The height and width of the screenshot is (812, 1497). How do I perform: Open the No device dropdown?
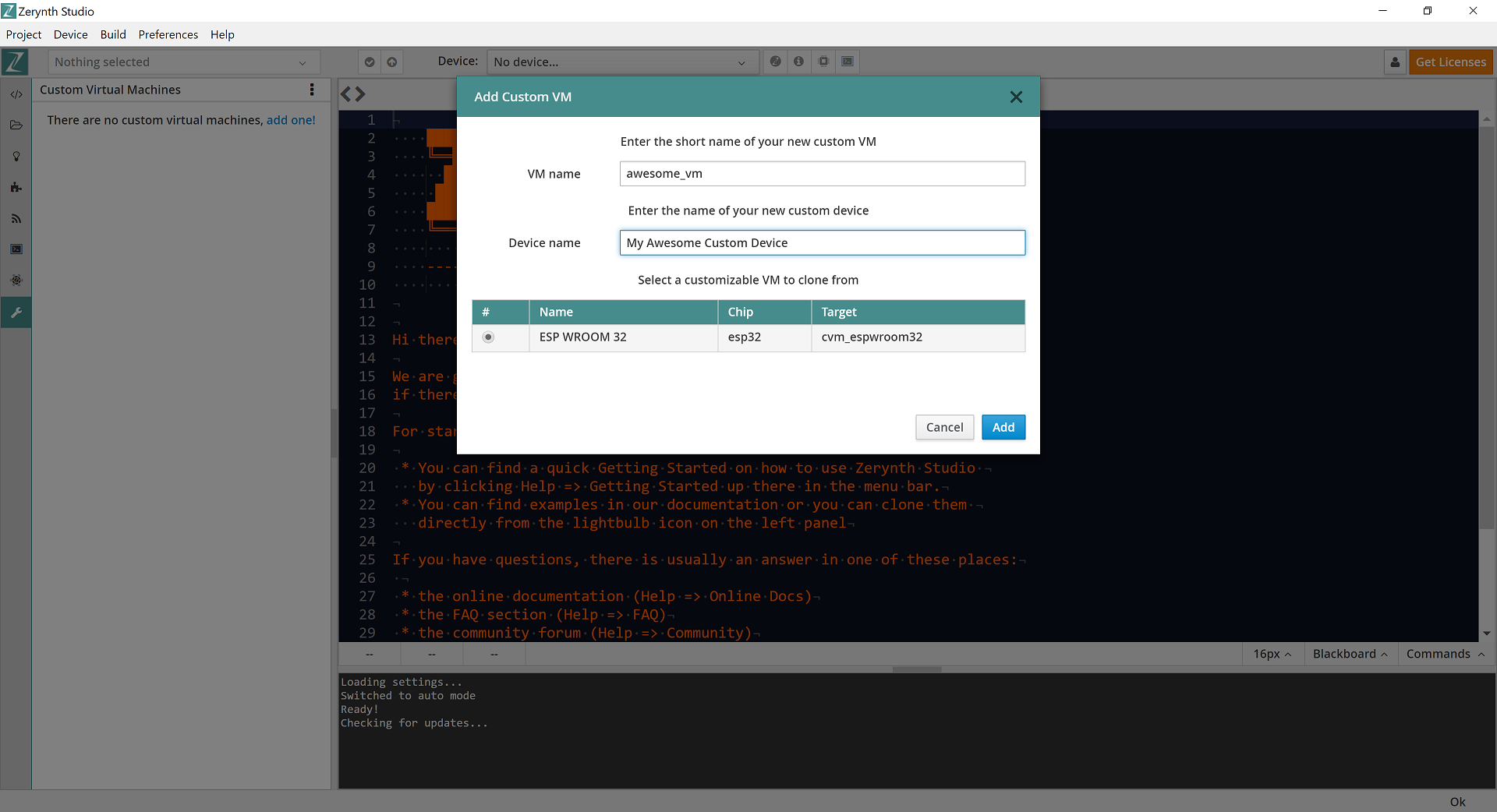pyautogui.click(x=622, y=62)
